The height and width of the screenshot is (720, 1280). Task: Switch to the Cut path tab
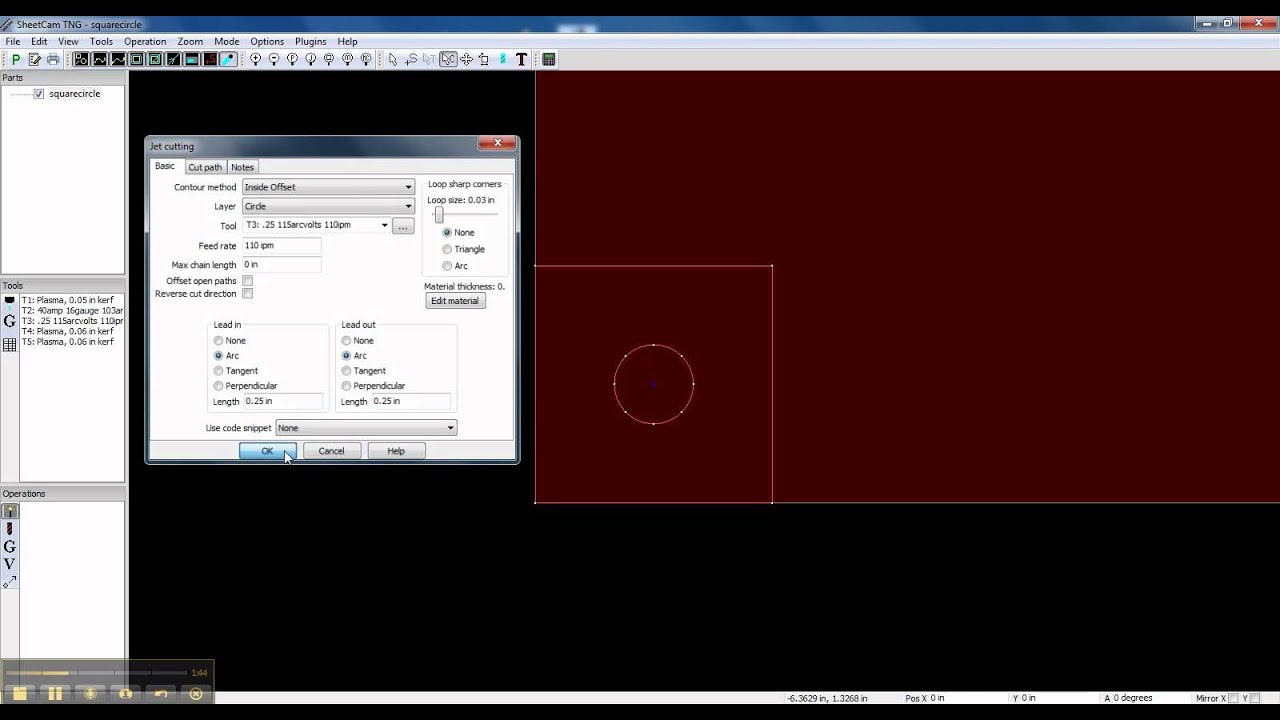[205, 167]
